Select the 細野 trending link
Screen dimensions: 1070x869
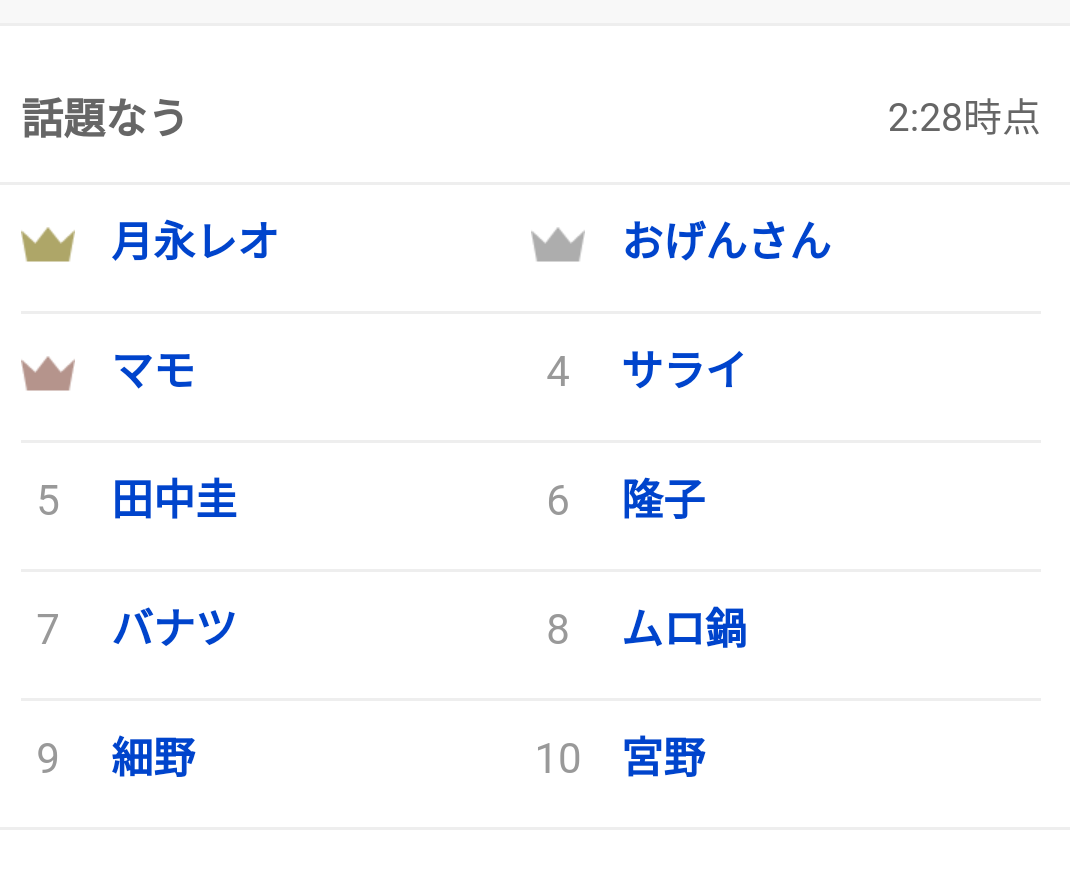(154, 757)
